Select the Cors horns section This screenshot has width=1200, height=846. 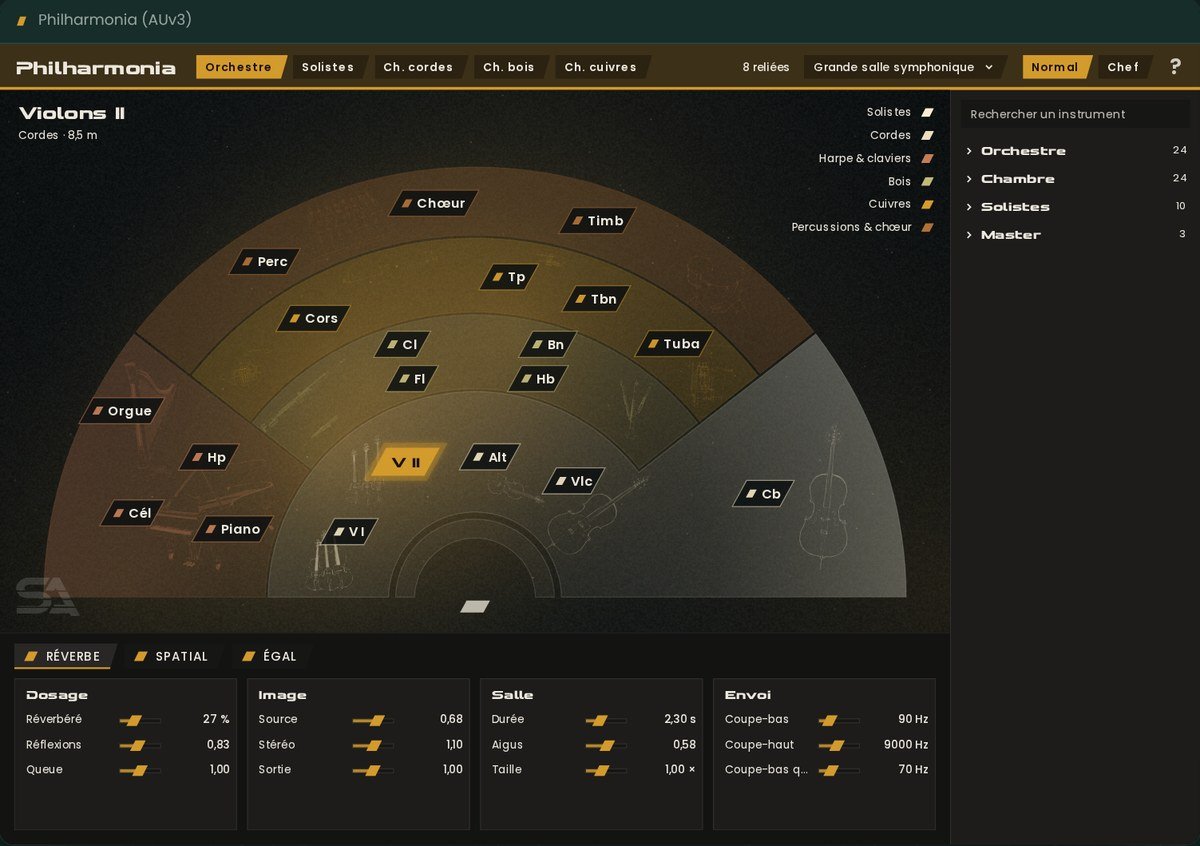click(314, 318)
